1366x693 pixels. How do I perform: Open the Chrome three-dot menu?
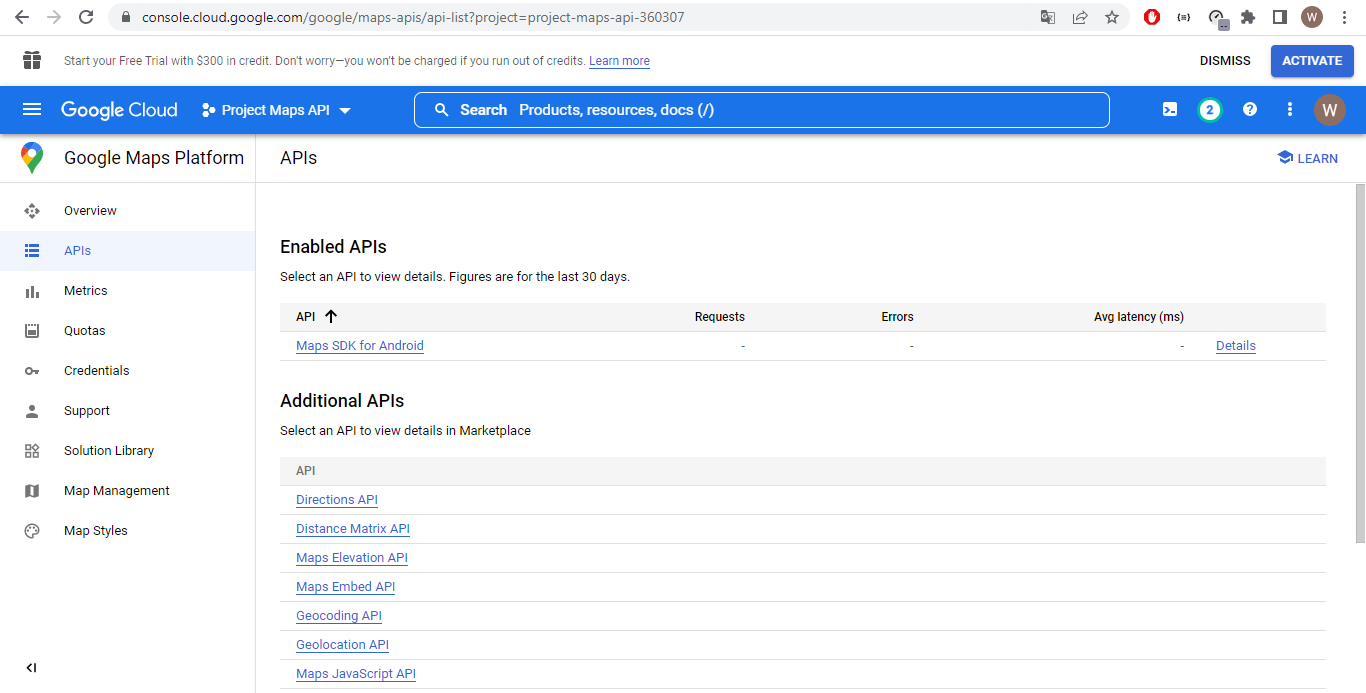point(1344,17)
